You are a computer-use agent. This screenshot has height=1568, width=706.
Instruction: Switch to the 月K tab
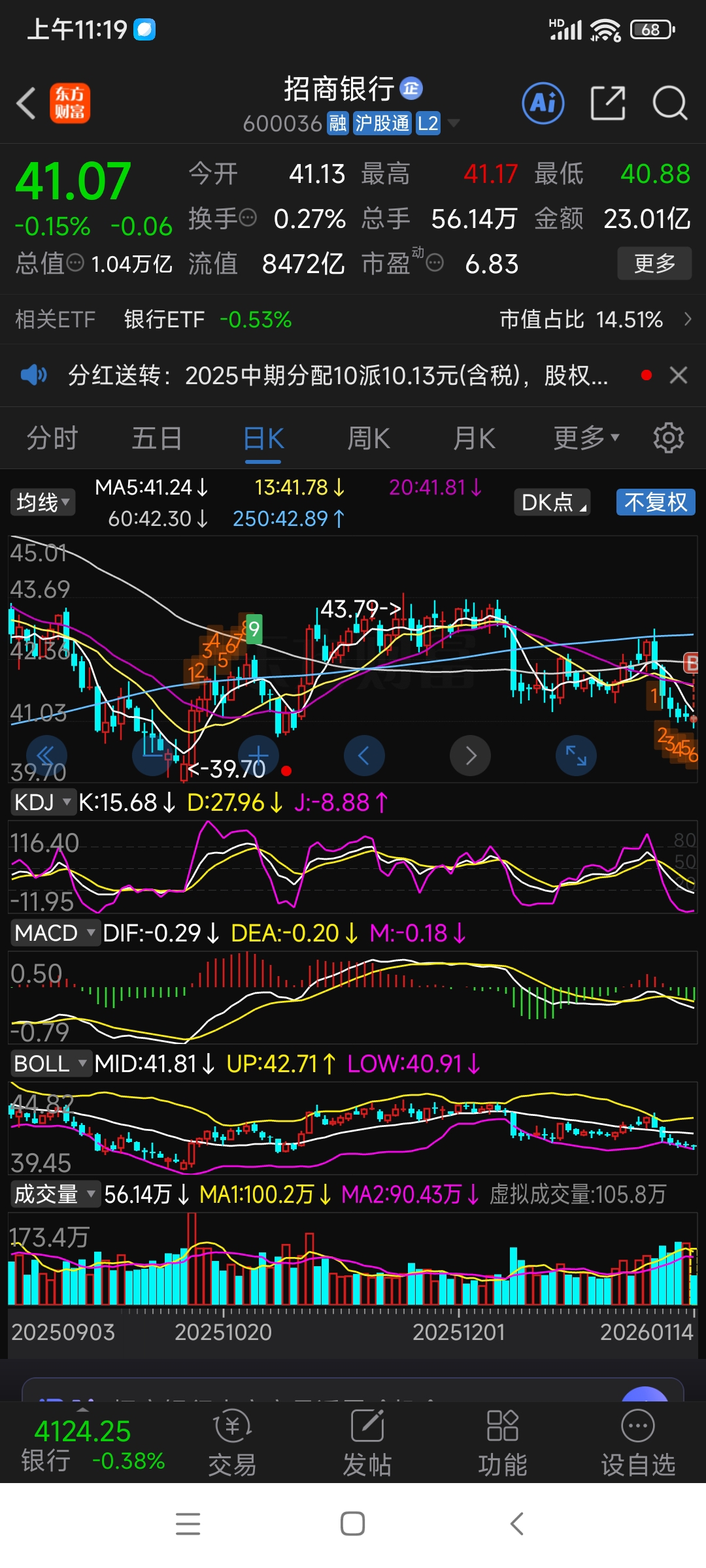[474, 438]
